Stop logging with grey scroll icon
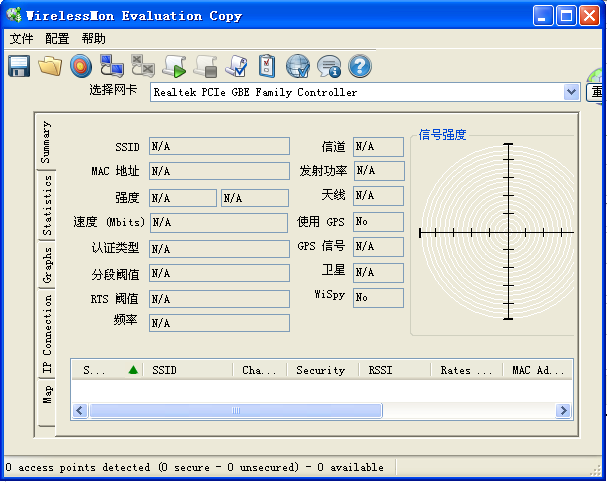607x482 pixels. [205, 66]
